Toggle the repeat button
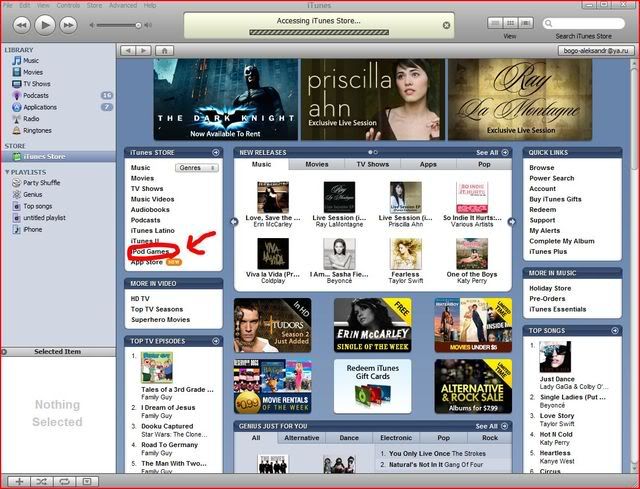 click(x=64, y=482)
